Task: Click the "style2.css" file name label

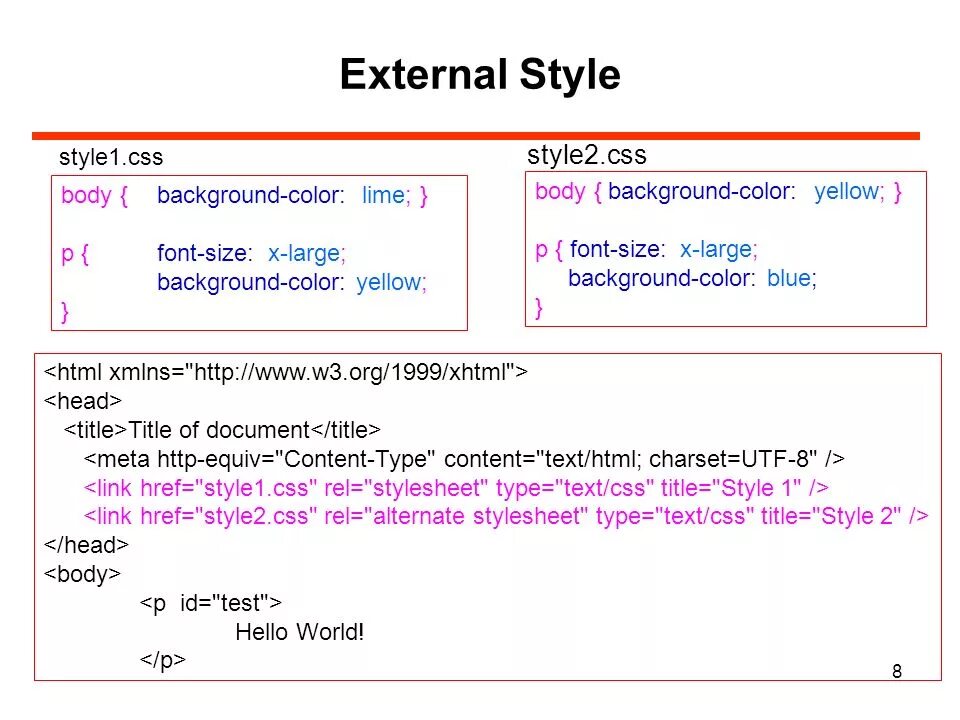Action: 587,154
